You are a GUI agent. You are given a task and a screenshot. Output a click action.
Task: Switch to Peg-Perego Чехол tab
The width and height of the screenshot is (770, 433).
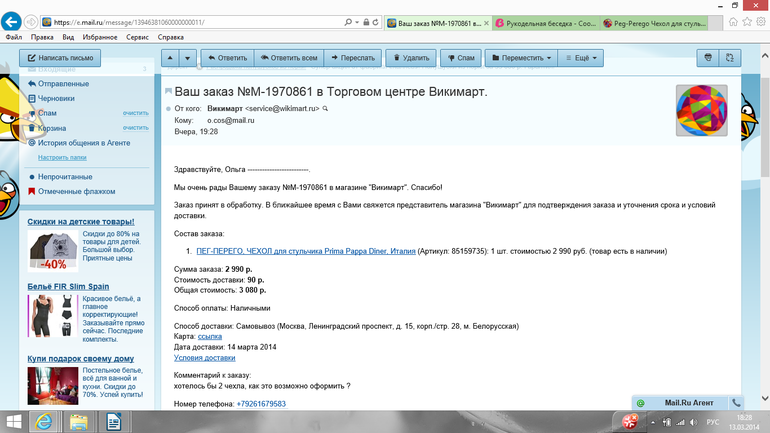coord(654,23)
